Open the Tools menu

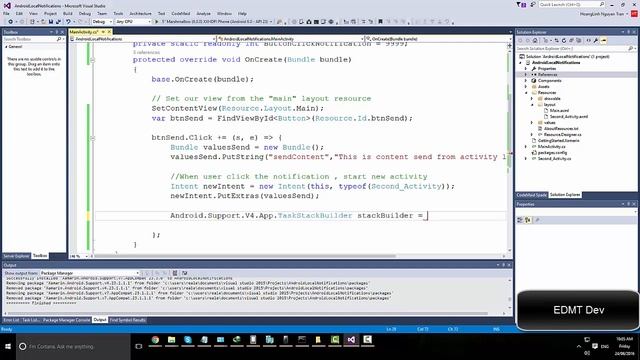[x=118, y=13]
